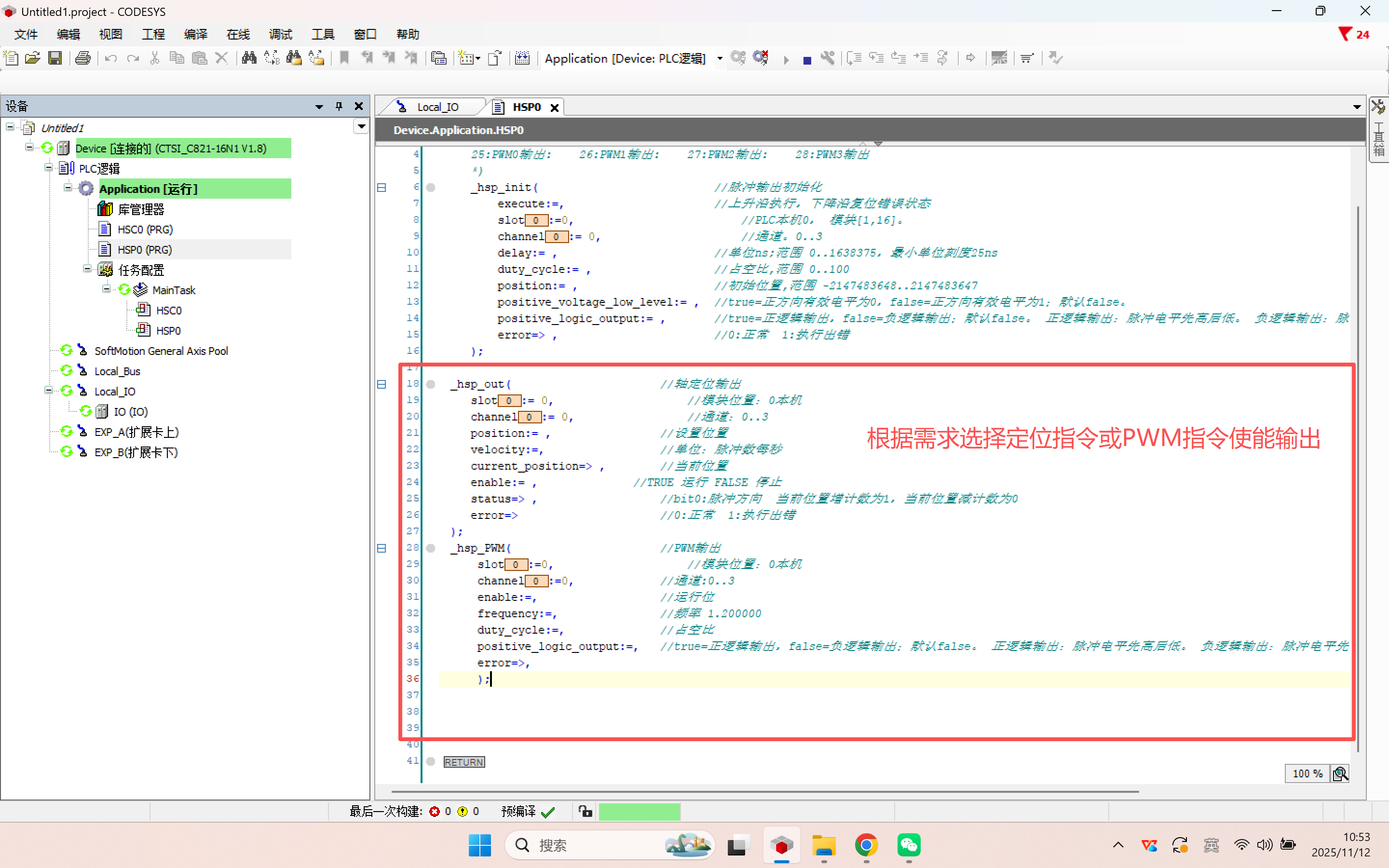Viewport: 1389px width, 868px height.
Task: Collapse the Untitled1 project node
Action: pos(10,127)
